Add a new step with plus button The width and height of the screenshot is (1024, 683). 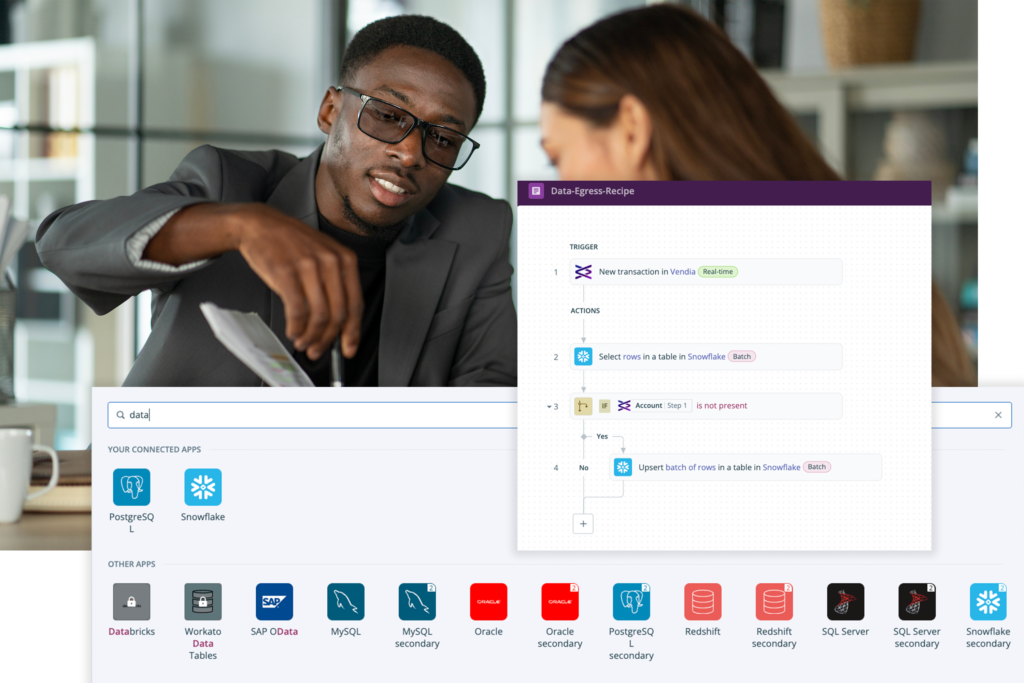[583, 524]
